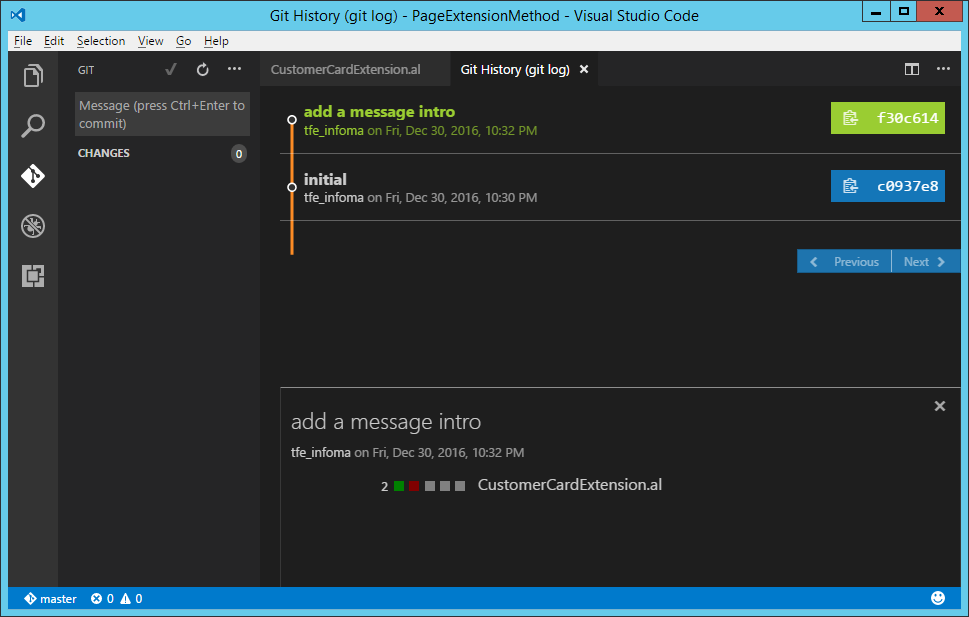Image resolution: width=969 pixels, height=617 pixels.
Task: Click the red deletions square in diff stat
Action: point(414,486)
